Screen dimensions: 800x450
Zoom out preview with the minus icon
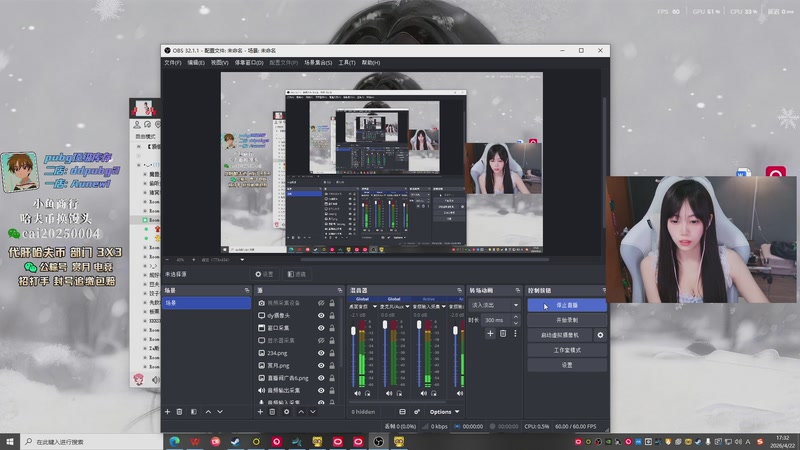167,260
